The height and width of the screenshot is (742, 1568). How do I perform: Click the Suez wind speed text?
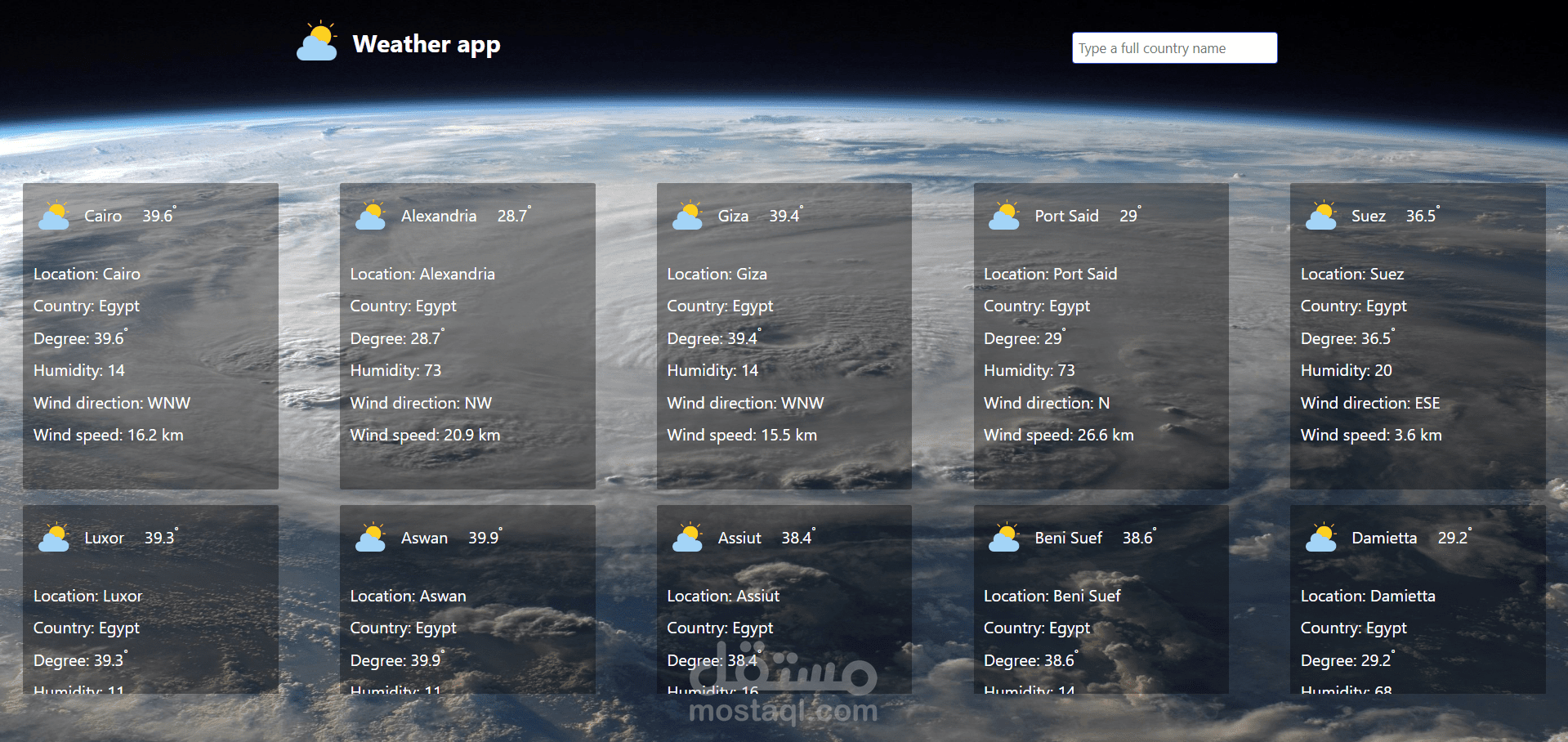click(x=1370, y=435)
